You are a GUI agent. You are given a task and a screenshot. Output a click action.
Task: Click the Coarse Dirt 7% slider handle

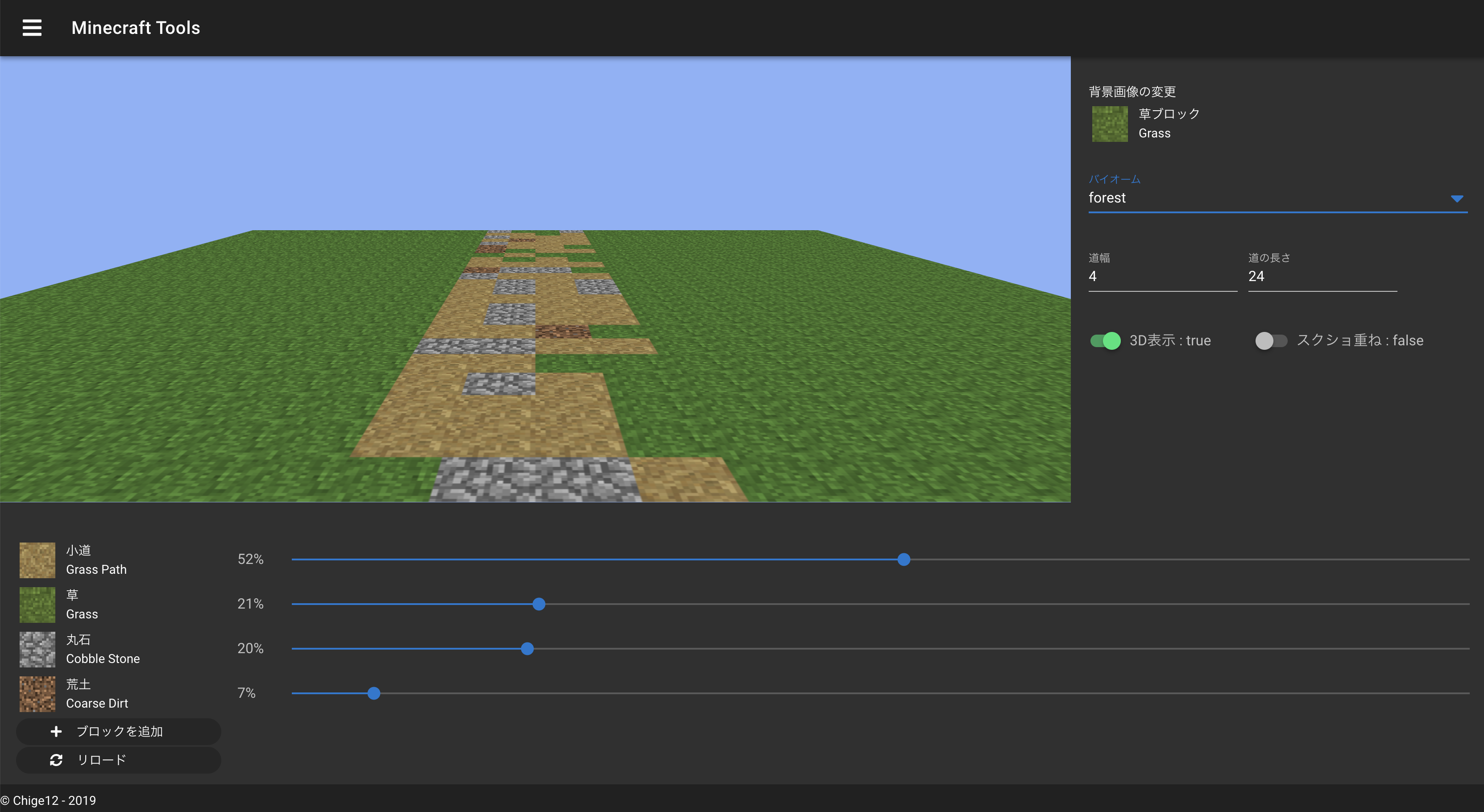pyautogui.click(x=374, y=693)
